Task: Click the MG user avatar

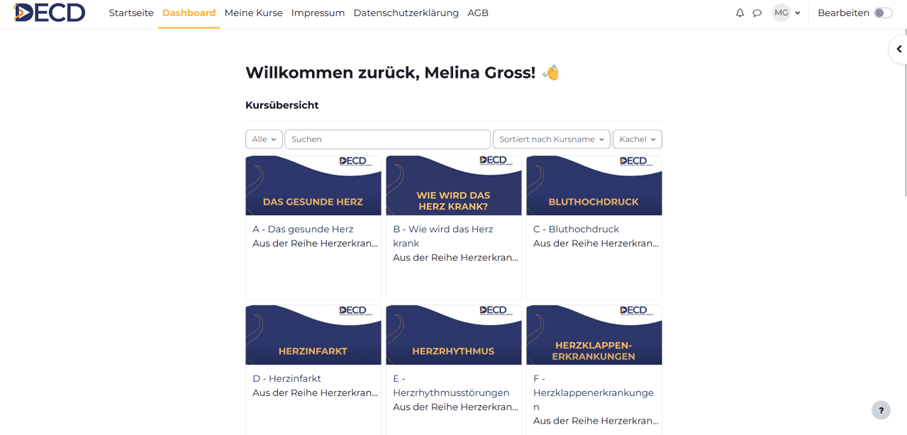Action: 781,13
